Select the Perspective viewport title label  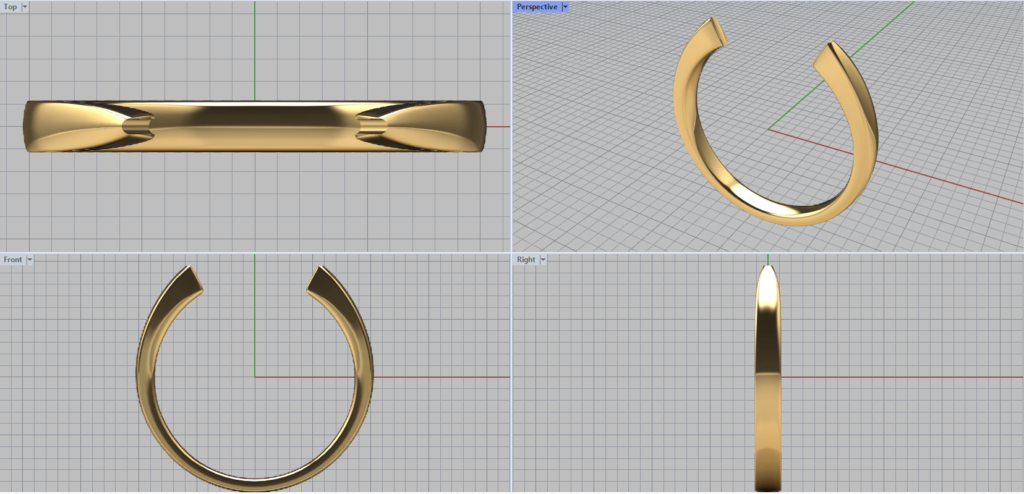[x=537, y=7]
